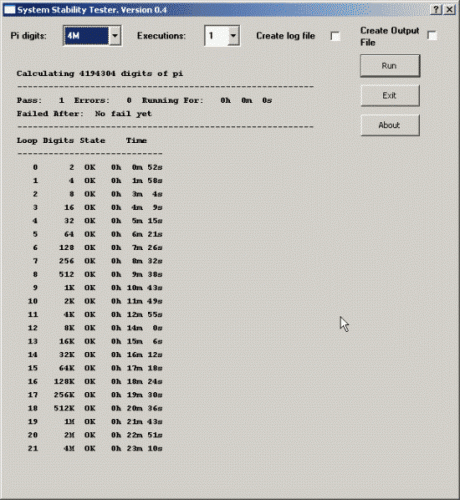Click the 'Errors: 0' text

tap(103, 100)
